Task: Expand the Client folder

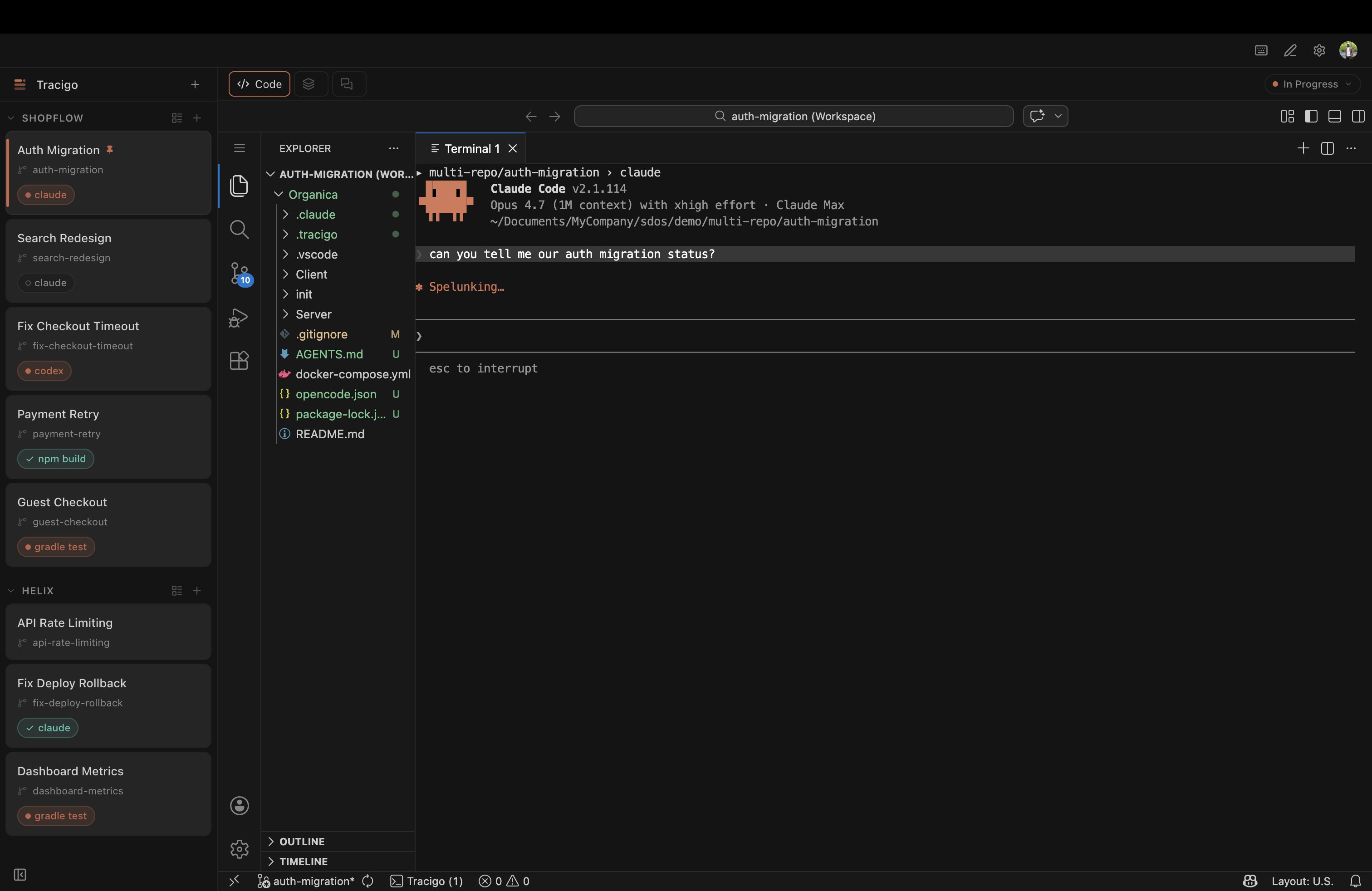Action: point(285,274)
